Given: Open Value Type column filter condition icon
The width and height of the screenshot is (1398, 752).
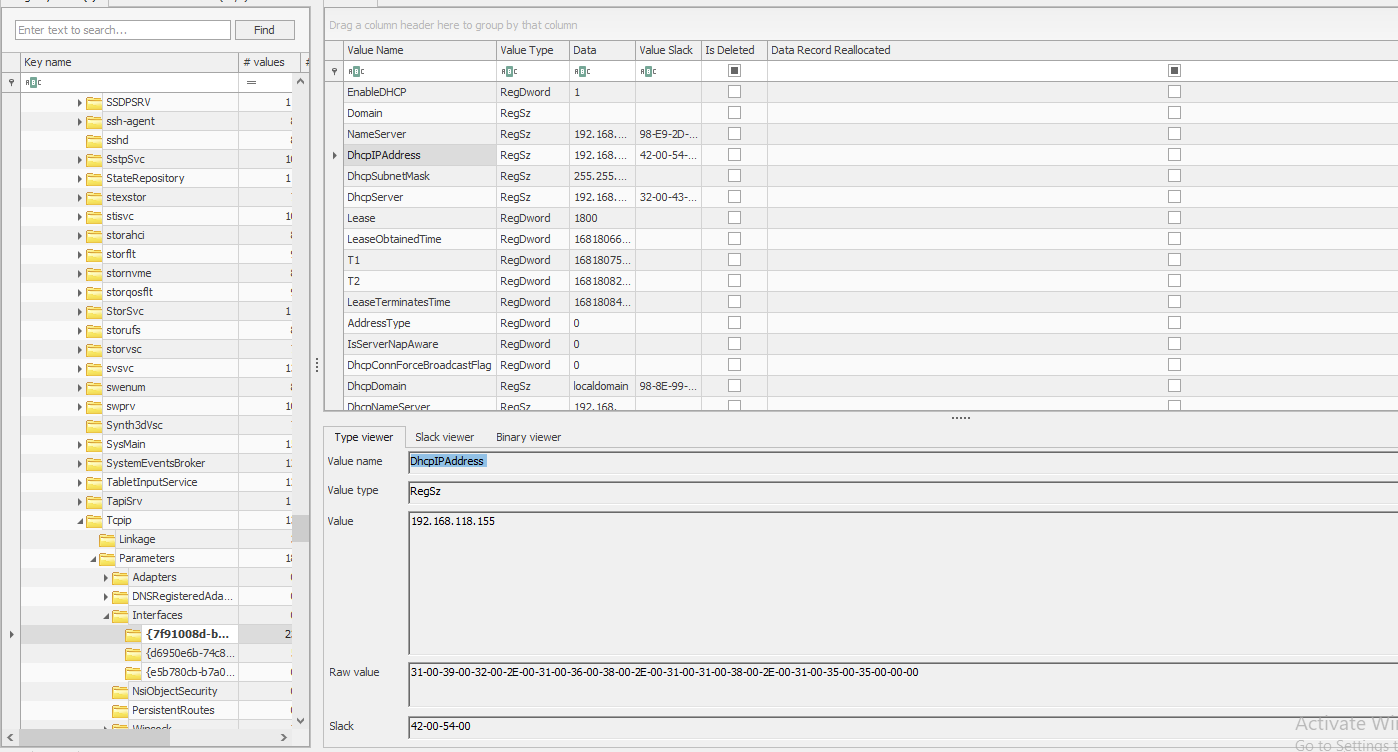Looking at the screenshot, I should 509,71.
